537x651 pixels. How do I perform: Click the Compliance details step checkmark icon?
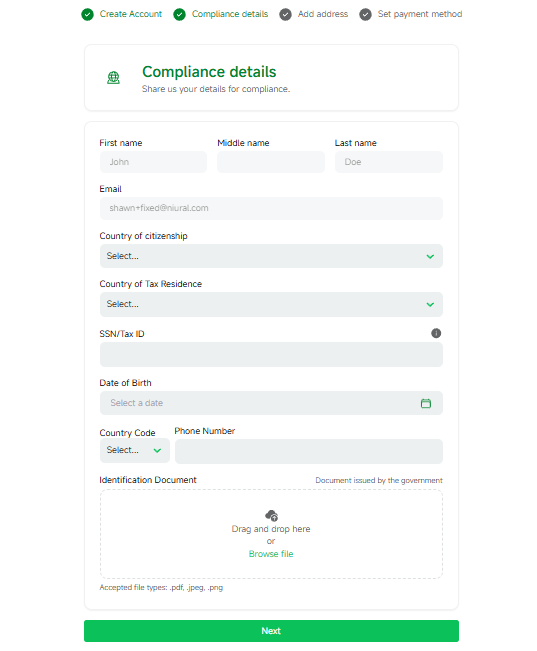(x=179, y=15)
